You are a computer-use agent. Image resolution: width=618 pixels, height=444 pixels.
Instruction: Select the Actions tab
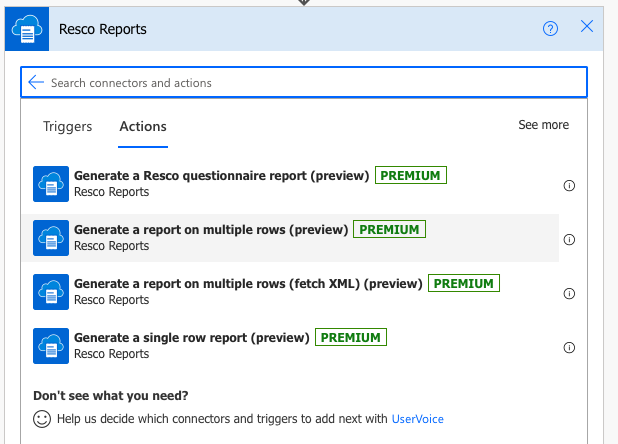tap(143, 126)
